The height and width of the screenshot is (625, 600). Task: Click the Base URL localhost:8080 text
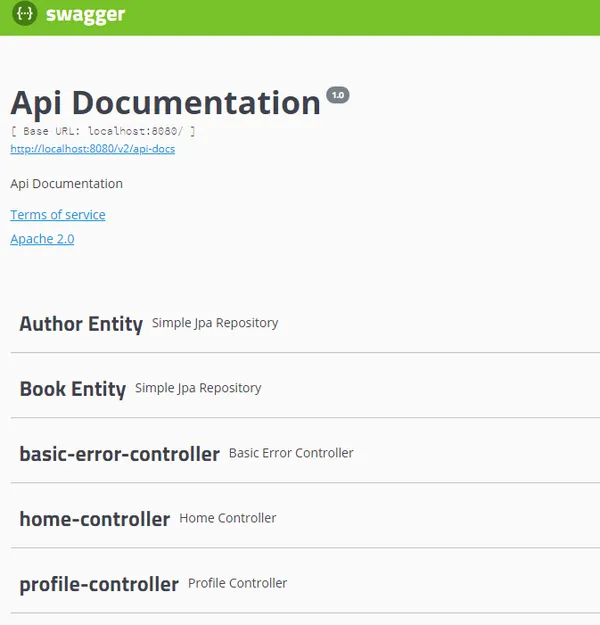[103, 131]
